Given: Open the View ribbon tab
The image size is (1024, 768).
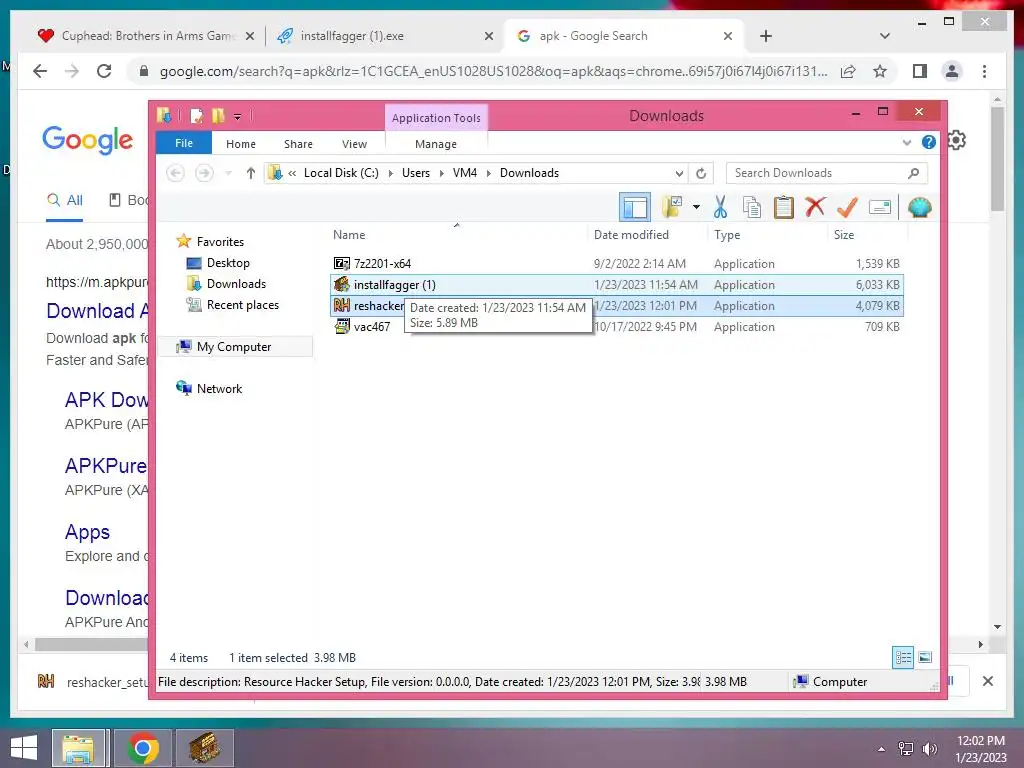Looking at the screenshot, I should (354, 144).
